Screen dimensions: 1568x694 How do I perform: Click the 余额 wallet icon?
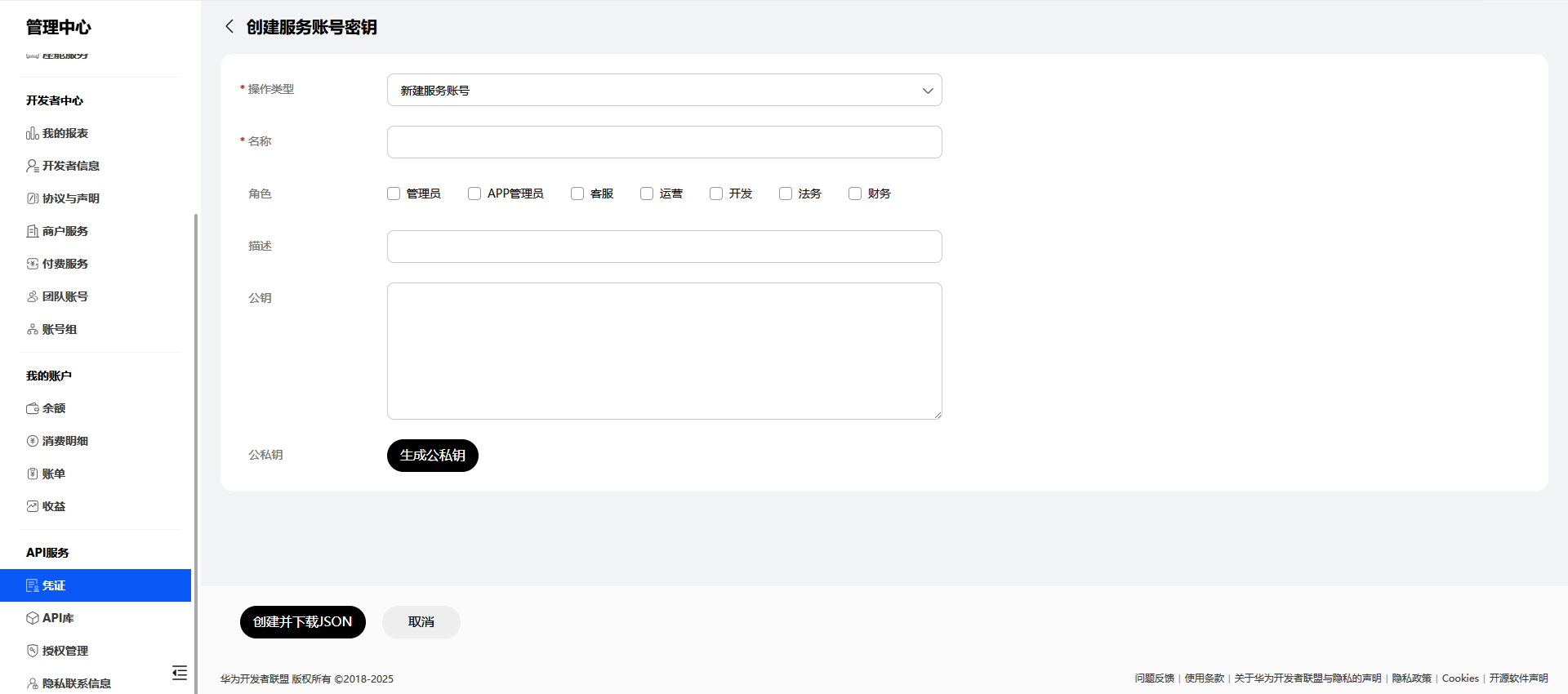(x=33, y=408)
